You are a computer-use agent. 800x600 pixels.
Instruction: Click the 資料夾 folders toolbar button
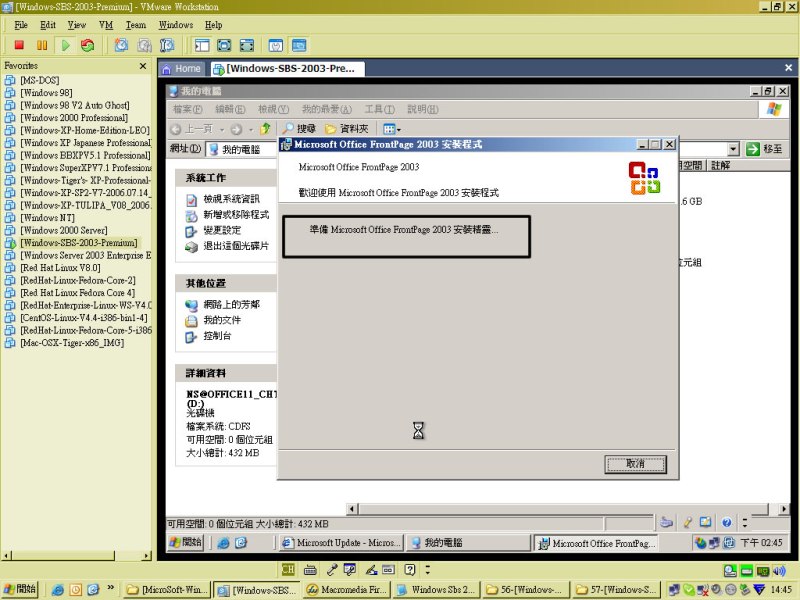coord(347,129)
